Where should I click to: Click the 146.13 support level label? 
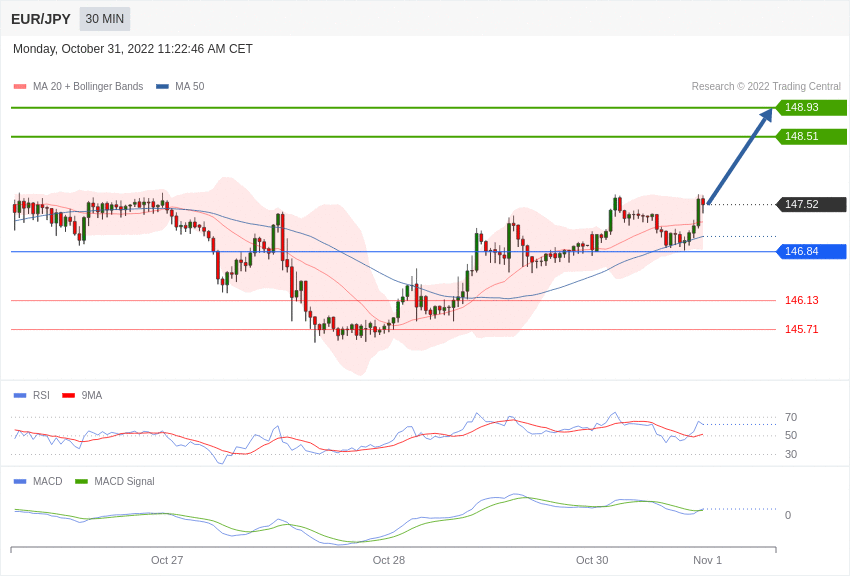[802, 300]
